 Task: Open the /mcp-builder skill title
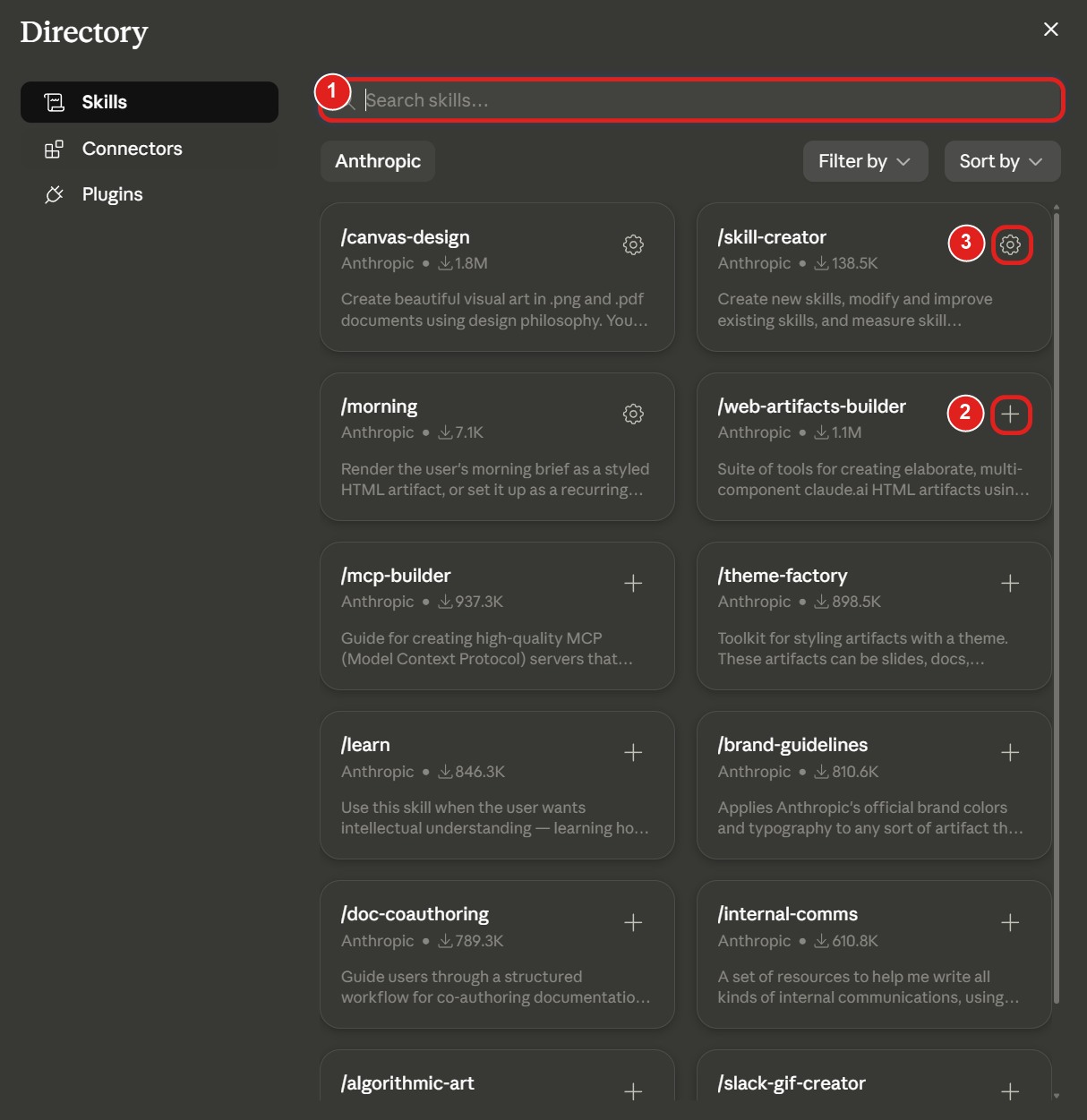(395, 576)
